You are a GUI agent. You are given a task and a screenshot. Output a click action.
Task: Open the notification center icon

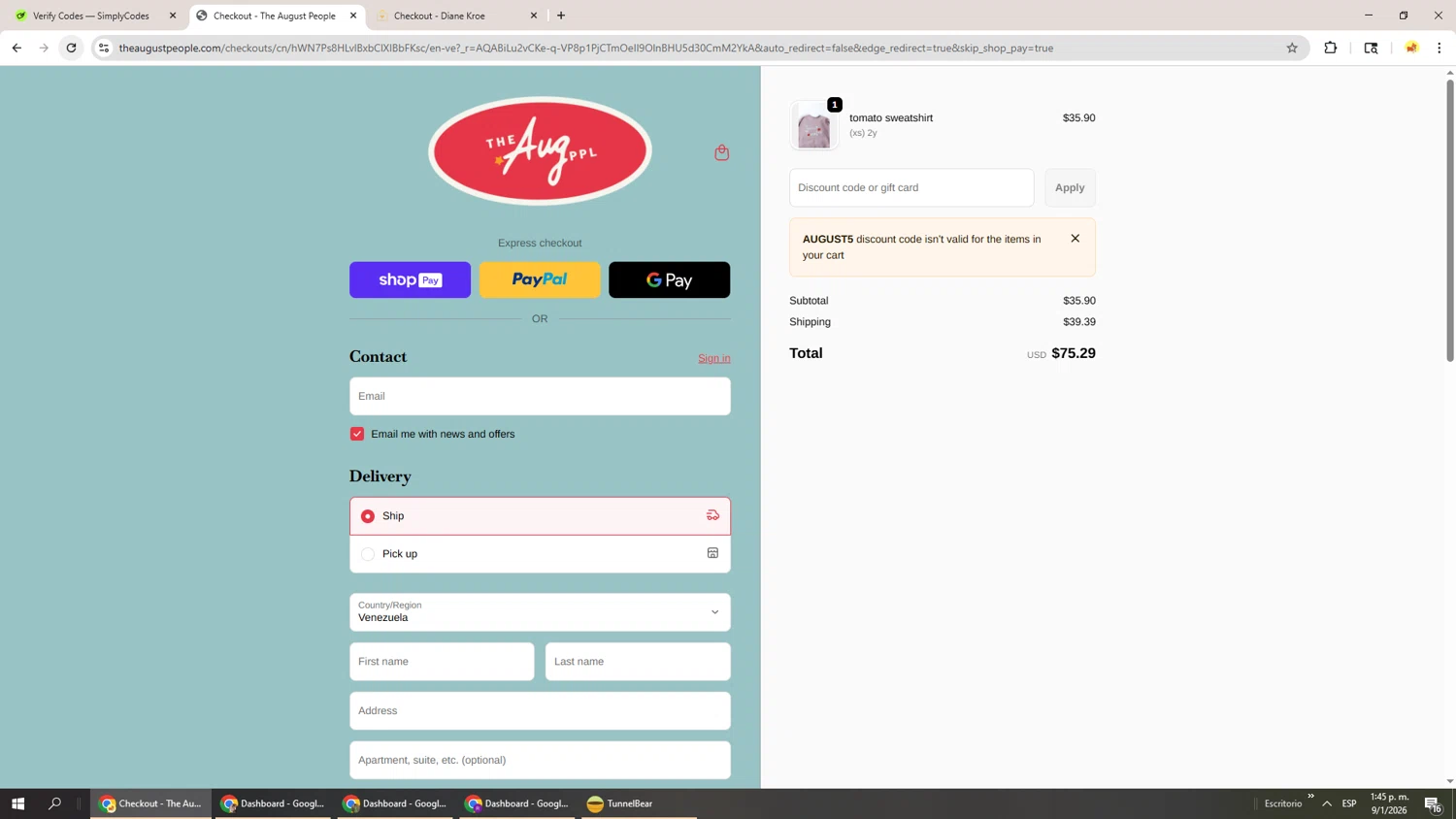point(1433,803)
